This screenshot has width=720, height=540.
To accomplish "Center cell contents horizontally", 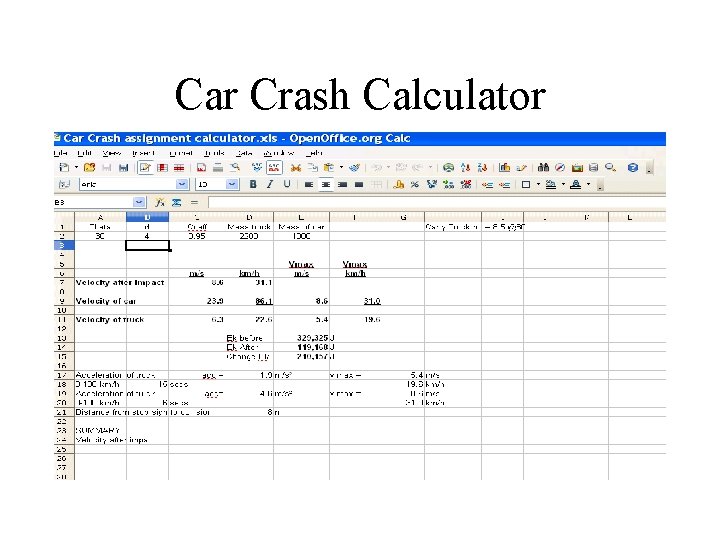I will [x=326, y=185].
